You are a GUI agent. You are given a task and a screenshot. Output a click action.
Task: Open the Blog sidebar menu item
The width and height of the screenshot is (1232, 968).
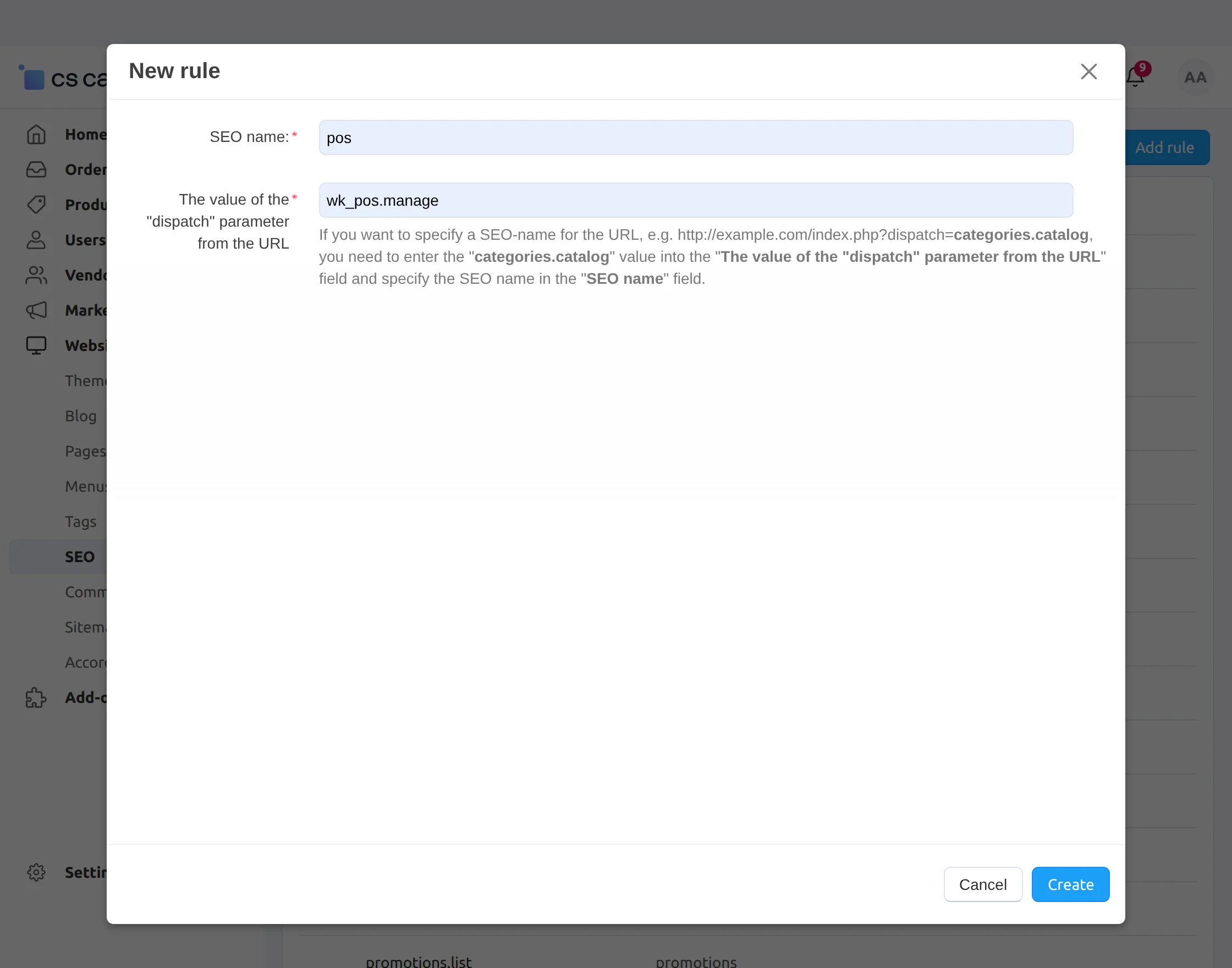coord(80,416)
